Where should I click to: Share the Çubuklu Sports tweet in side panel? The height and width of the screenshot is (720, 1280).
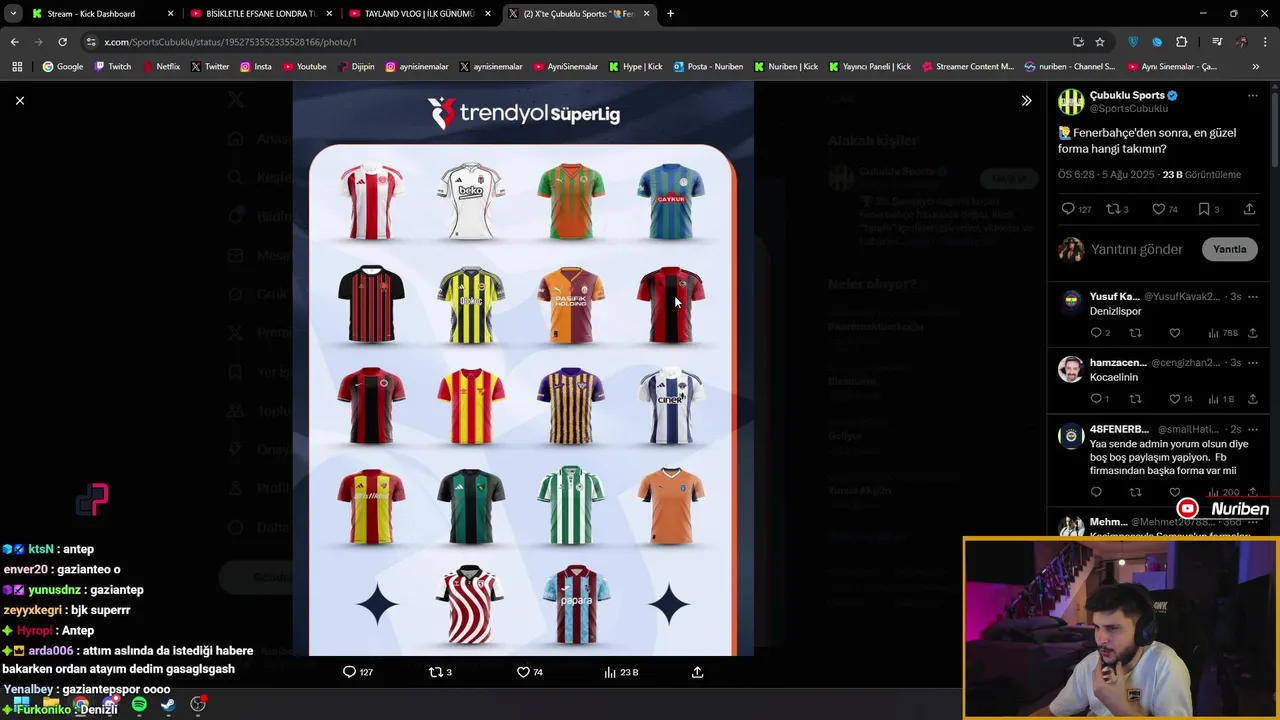[x=1250, y=209]
